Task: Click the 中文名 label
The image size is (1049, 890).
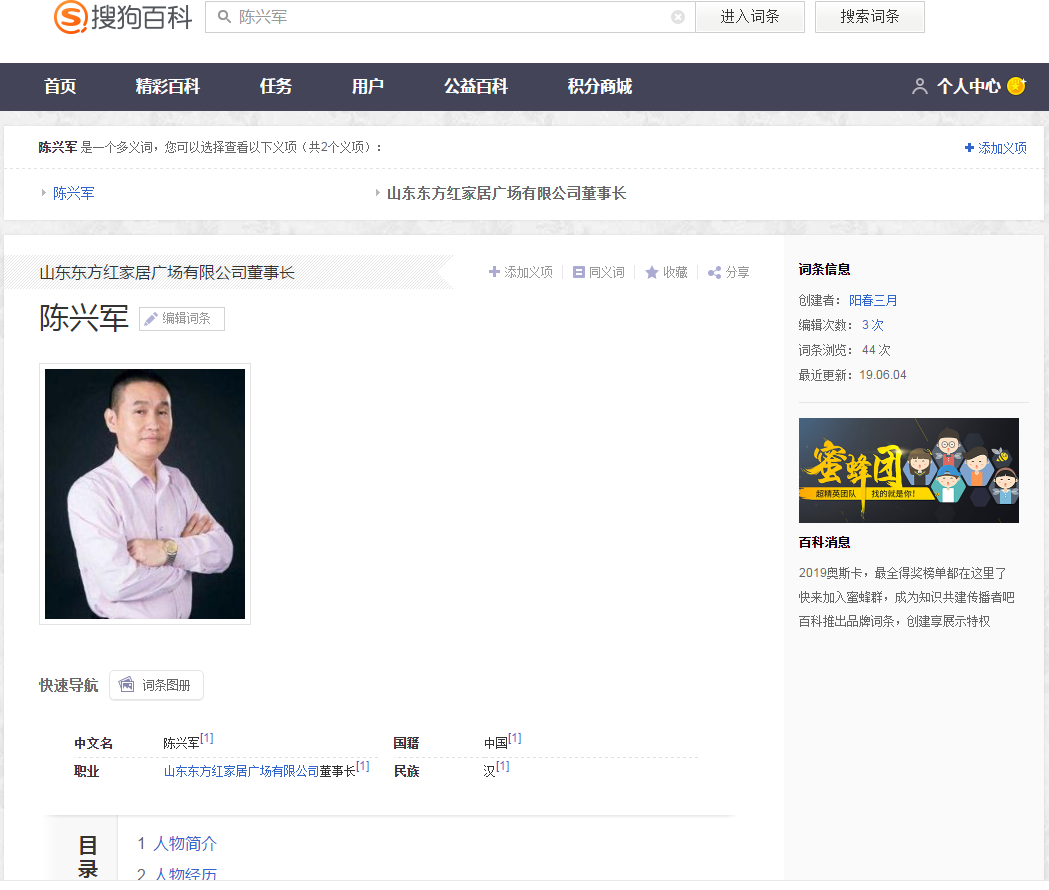Action: point(94,743)
